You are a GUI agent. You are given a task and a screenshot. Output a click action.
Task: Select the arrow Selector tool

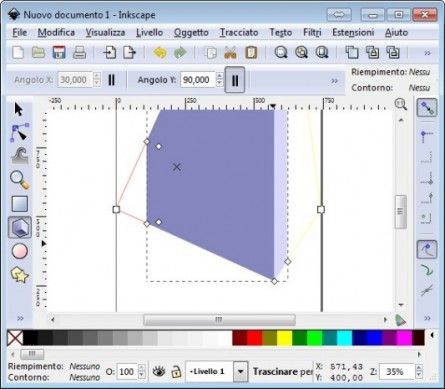click(19, 109)
